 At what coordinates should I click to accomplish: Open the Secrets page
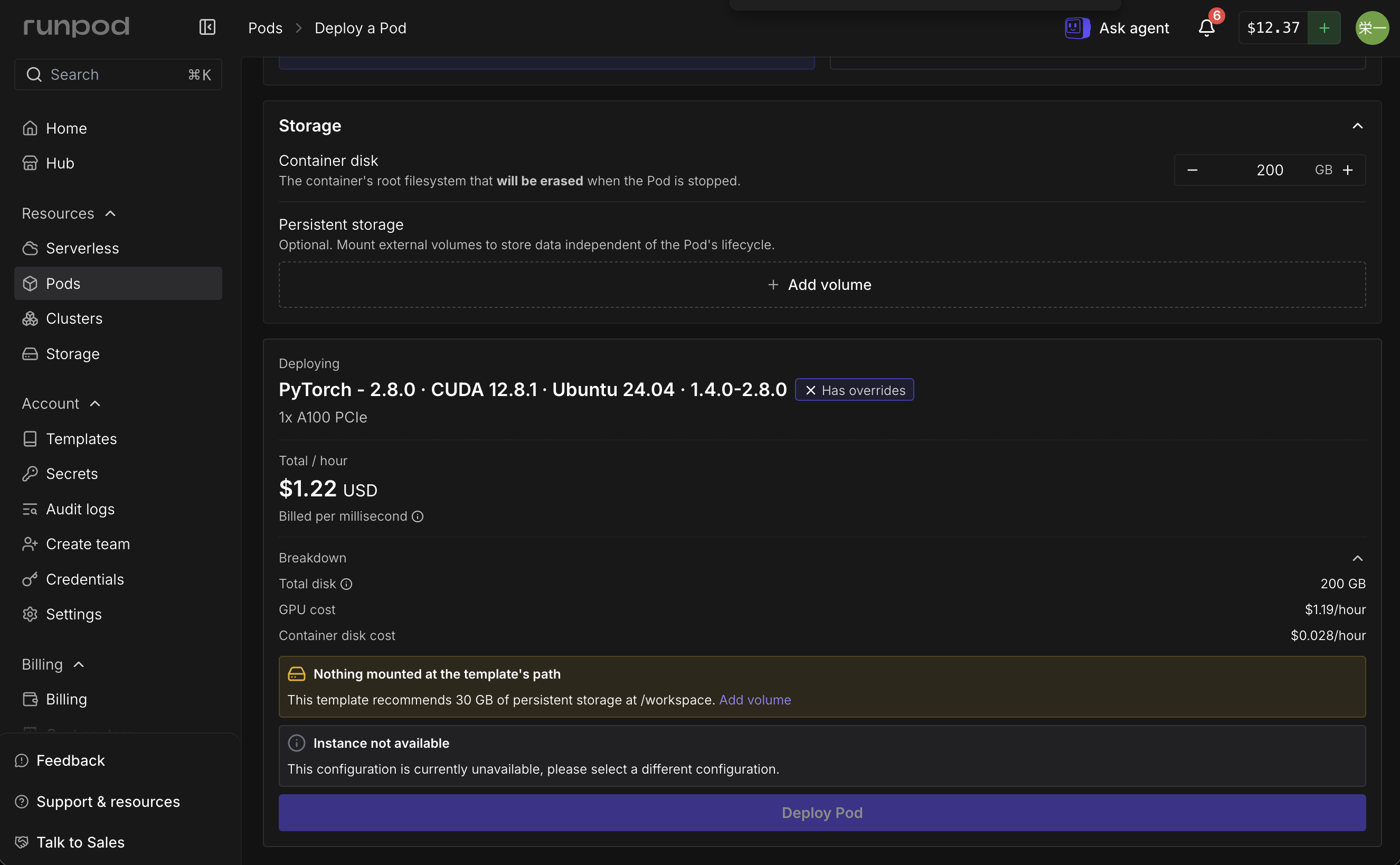tap(118, 474)
